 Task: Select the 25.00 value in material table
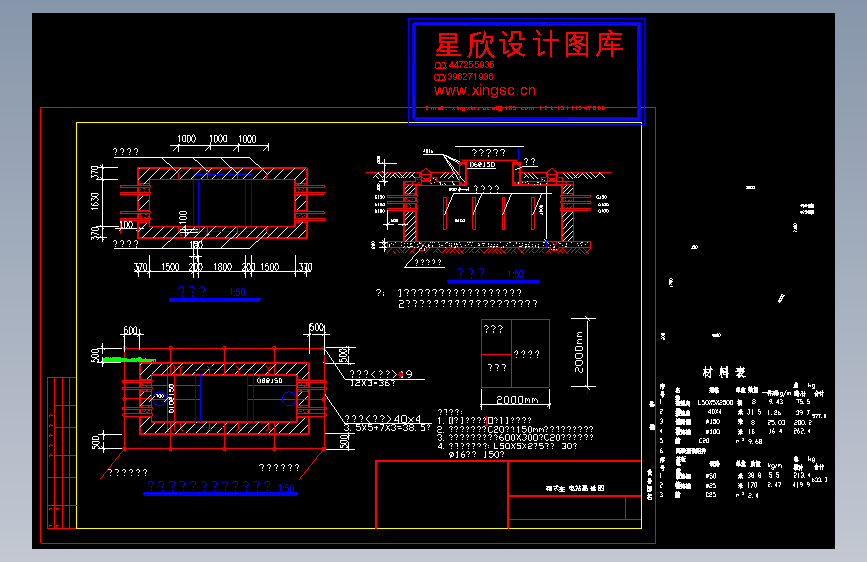(x=776, y=422)
